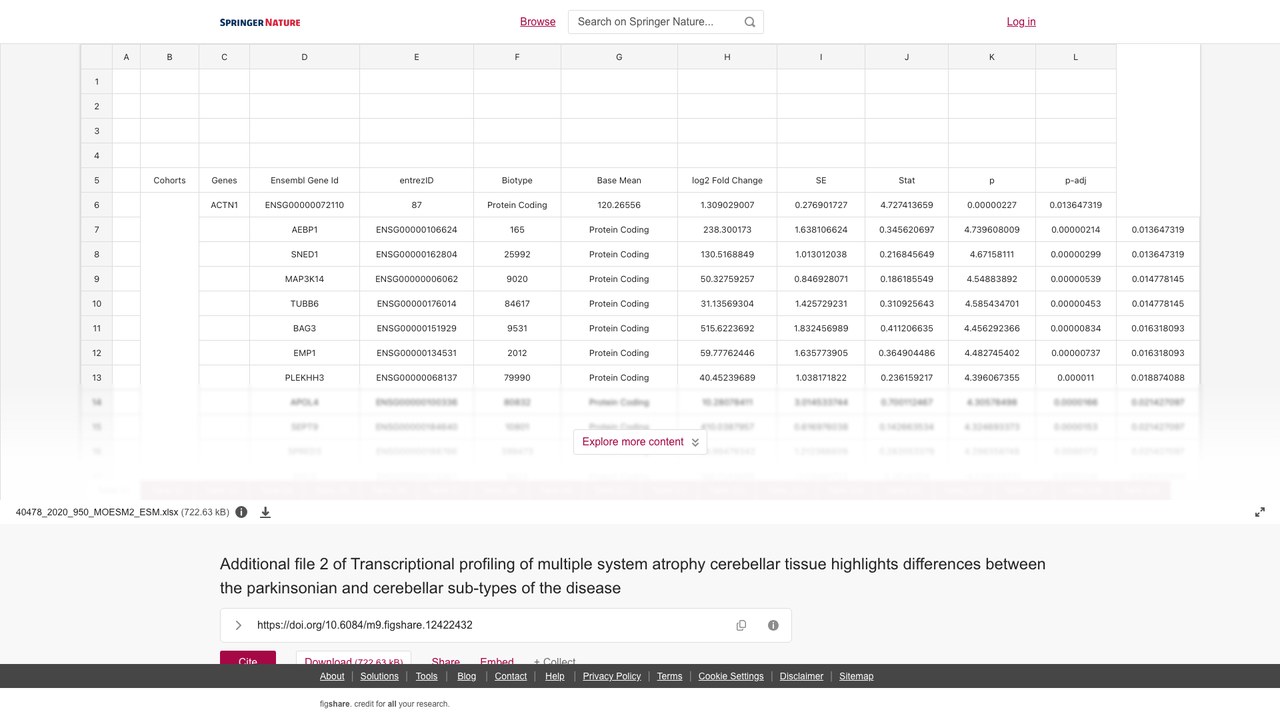
Task: Open the Share option
Action: 446,659
